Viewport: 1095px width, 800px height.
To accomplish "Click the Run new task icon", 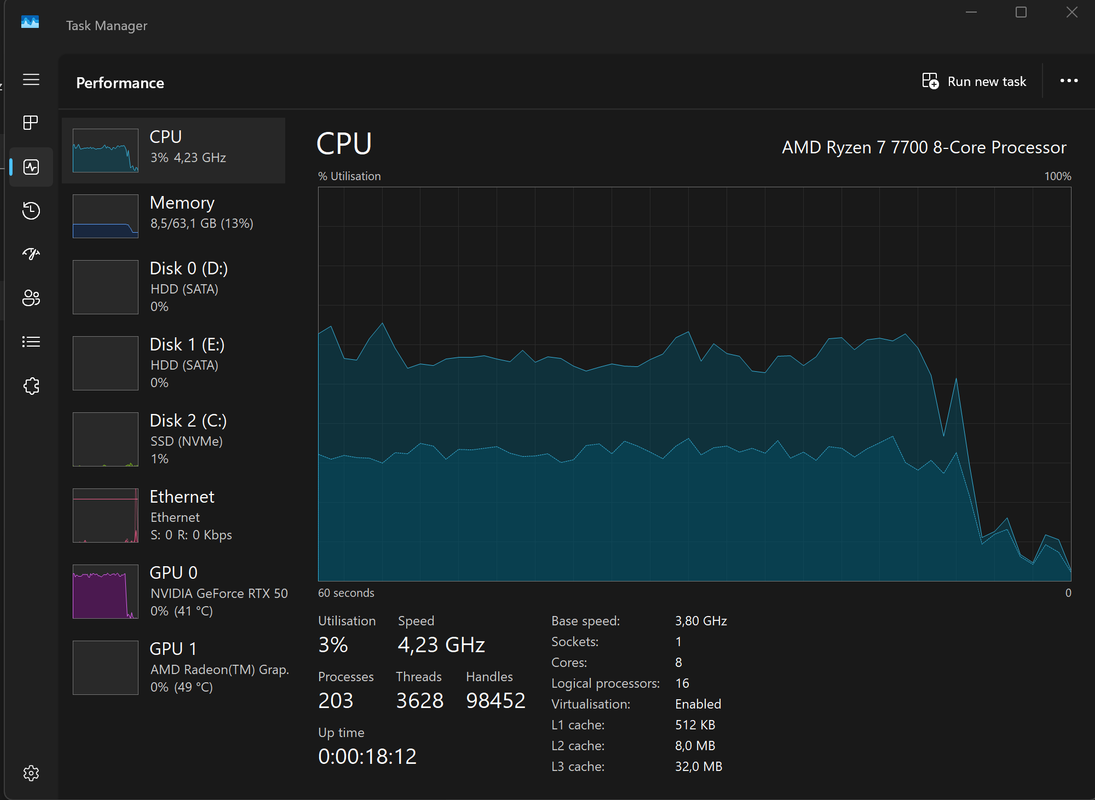I will click(930, 81).
